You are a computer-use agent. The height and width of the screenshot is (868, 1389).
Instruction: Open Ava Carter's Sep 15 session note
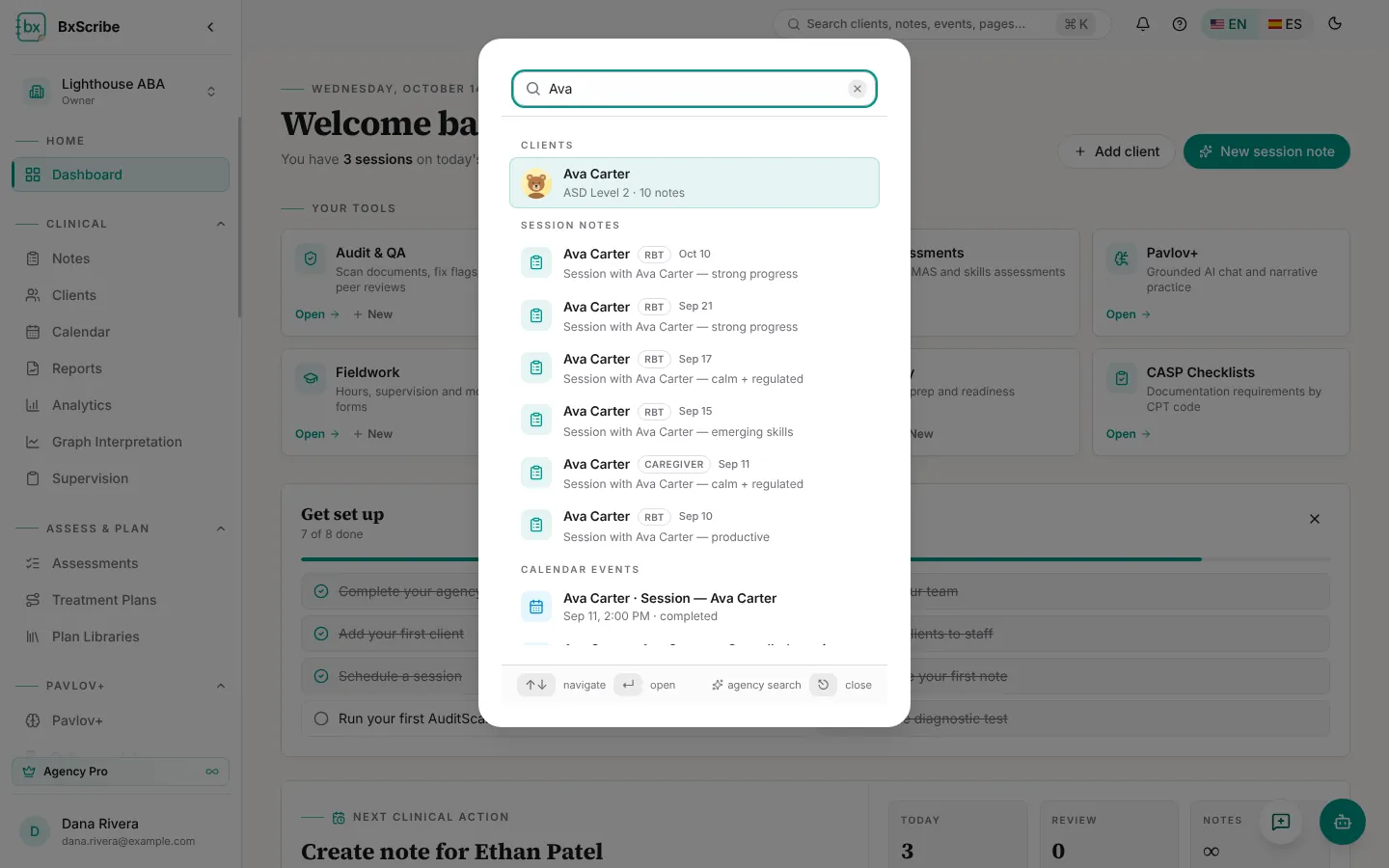694,421
